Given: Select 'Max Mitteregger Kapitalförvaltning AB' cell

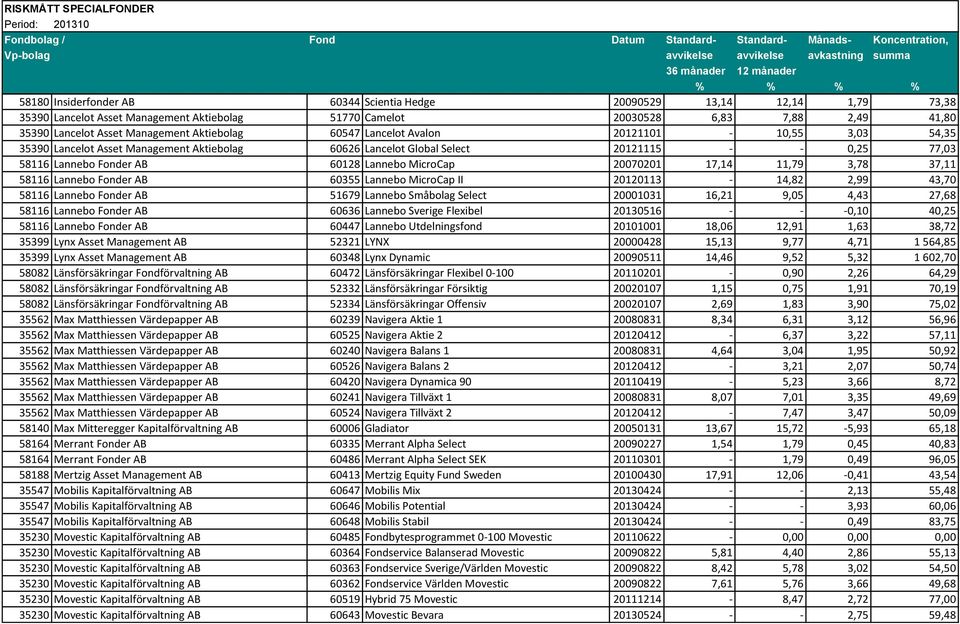Looking at the screenshot, I should click(179, 429).
